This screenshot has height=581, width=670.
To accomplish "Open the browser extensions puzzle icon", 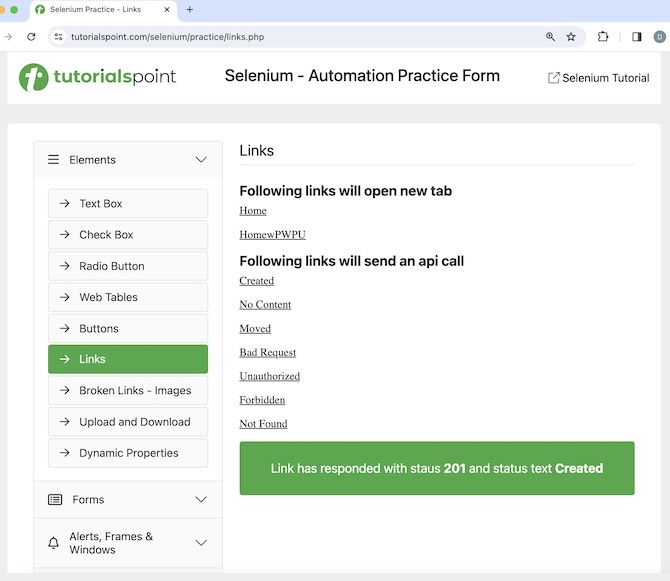I will [x=603, y=37].
